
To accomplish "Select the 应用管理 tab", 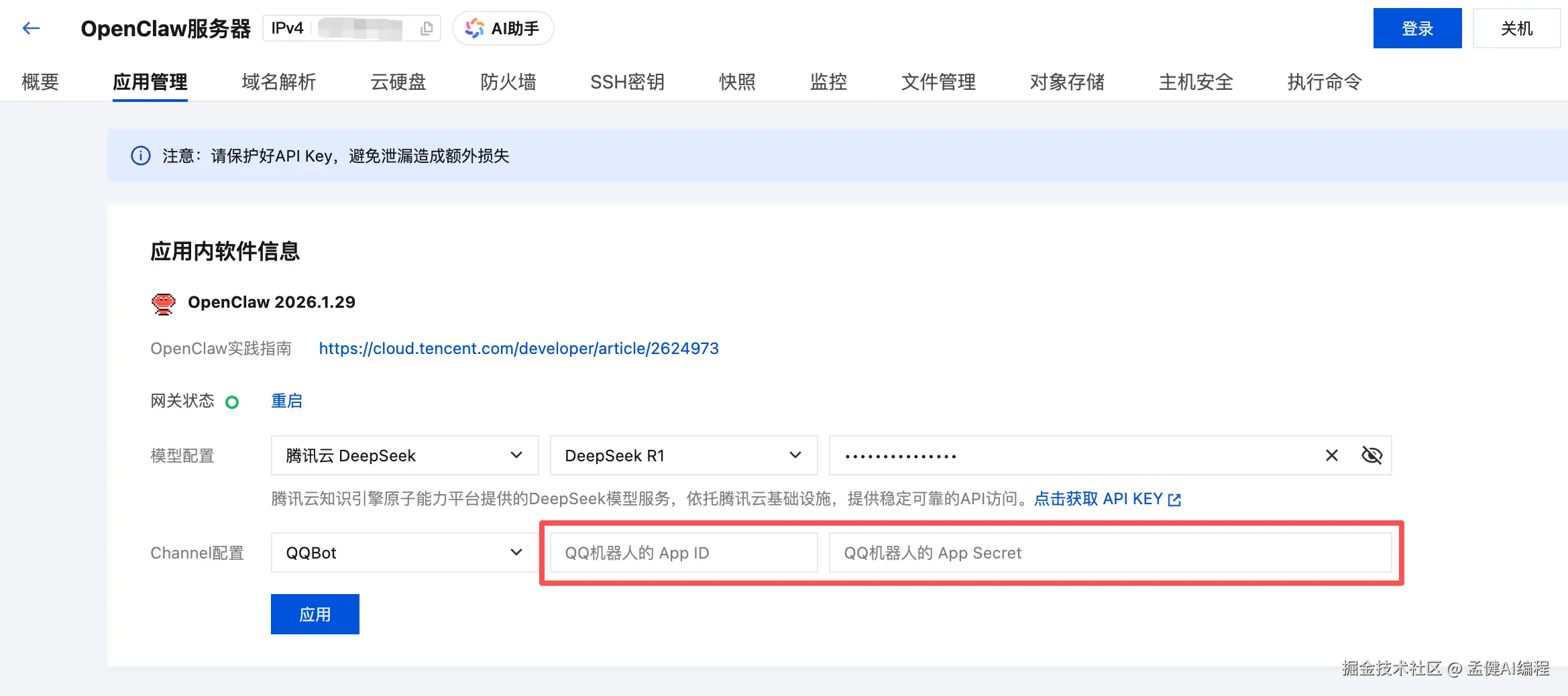I will [150, 82].
